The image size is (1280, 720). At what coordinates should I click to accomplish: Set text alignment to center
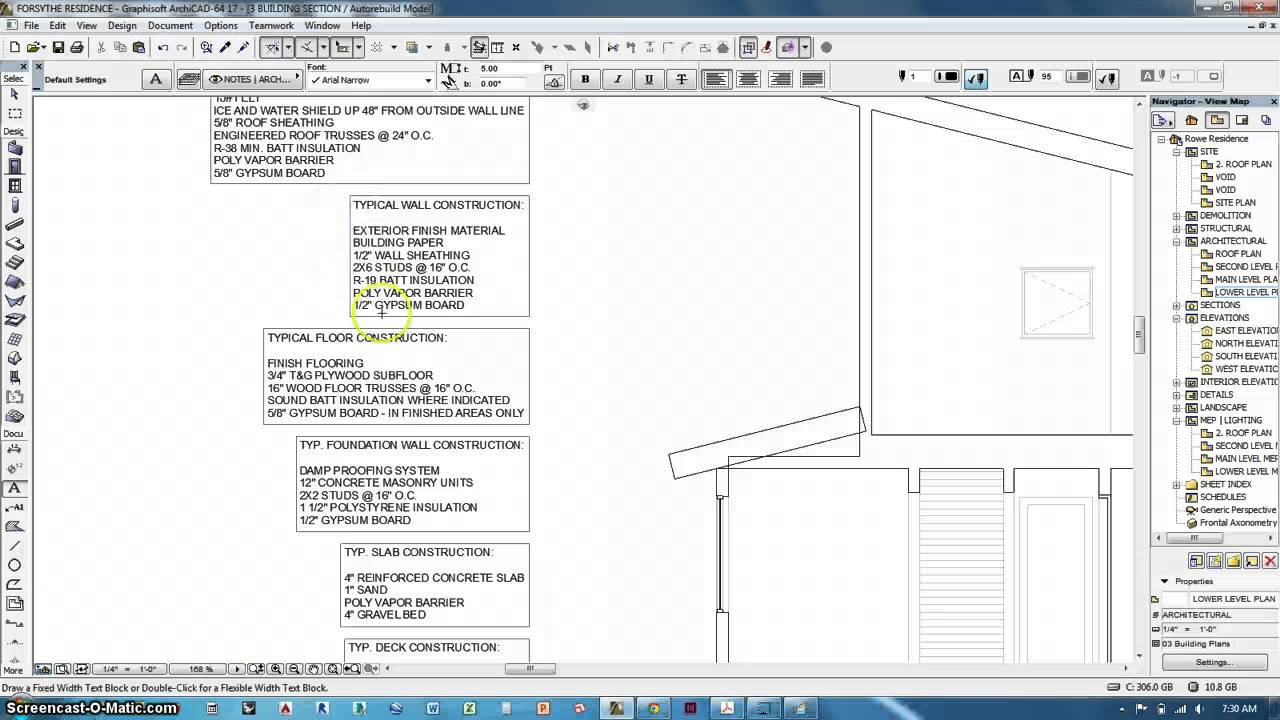pos(748,79)
